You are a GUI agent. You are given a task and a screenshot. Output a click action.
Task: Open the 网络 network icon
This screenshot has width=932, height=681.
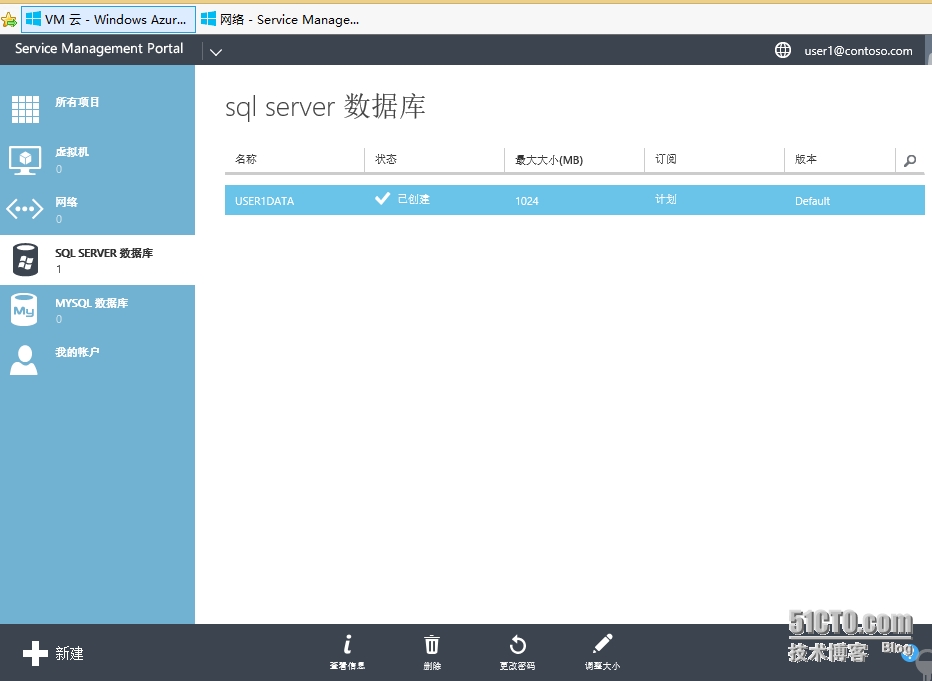(24, 209)
